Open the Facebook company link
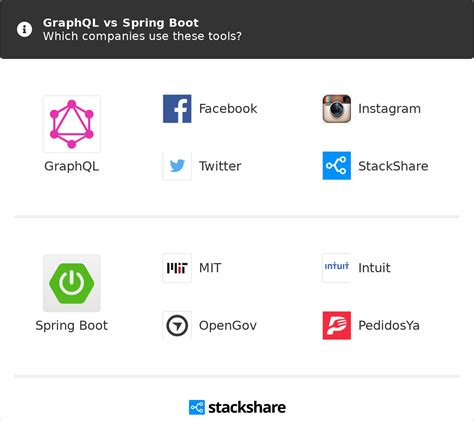 (228, 109)
